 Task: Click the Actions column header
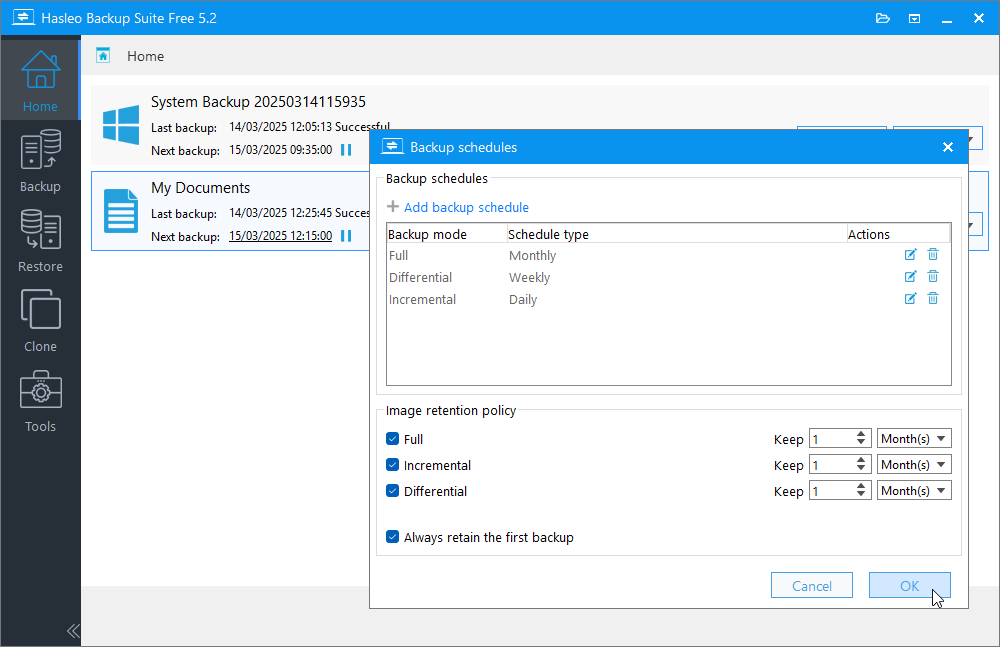[898, 234]
